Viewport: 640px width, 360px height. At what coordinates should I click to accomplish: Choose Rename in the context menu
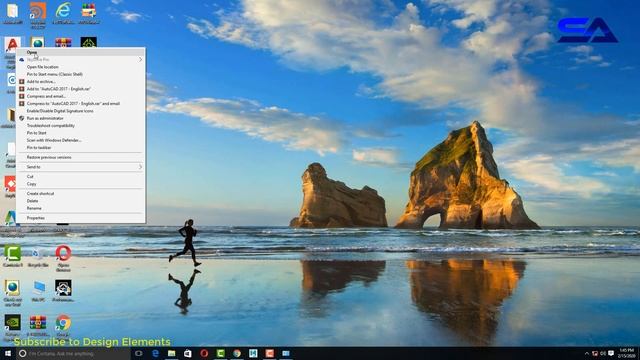(80, 208)
